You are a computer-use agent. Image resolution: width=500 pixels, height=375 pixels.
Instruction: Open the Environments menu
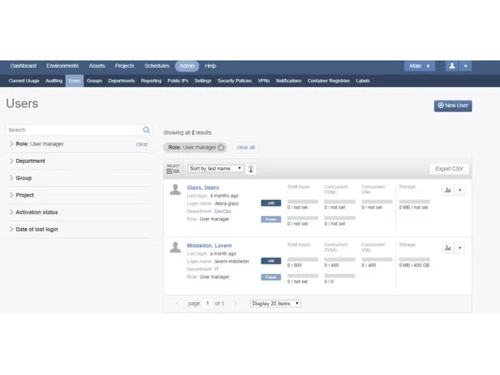click(x=63, y=66)
